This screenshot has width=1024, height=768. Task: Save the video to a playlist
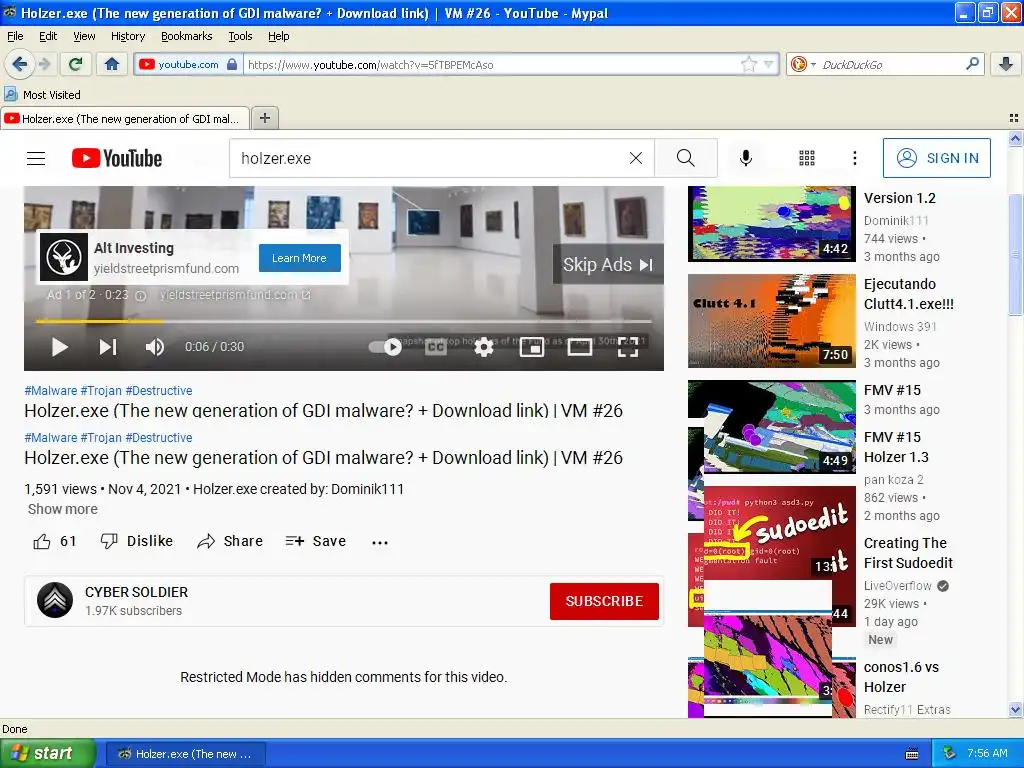(315, 541)
